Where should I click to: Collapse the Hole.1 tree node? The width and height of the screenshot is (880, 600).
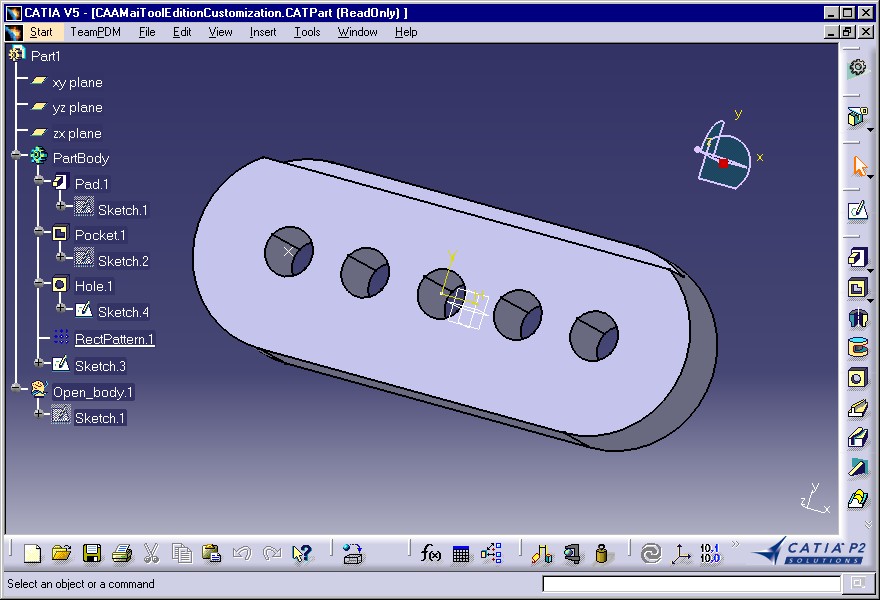pyautogui.click(x=38, y=283)
